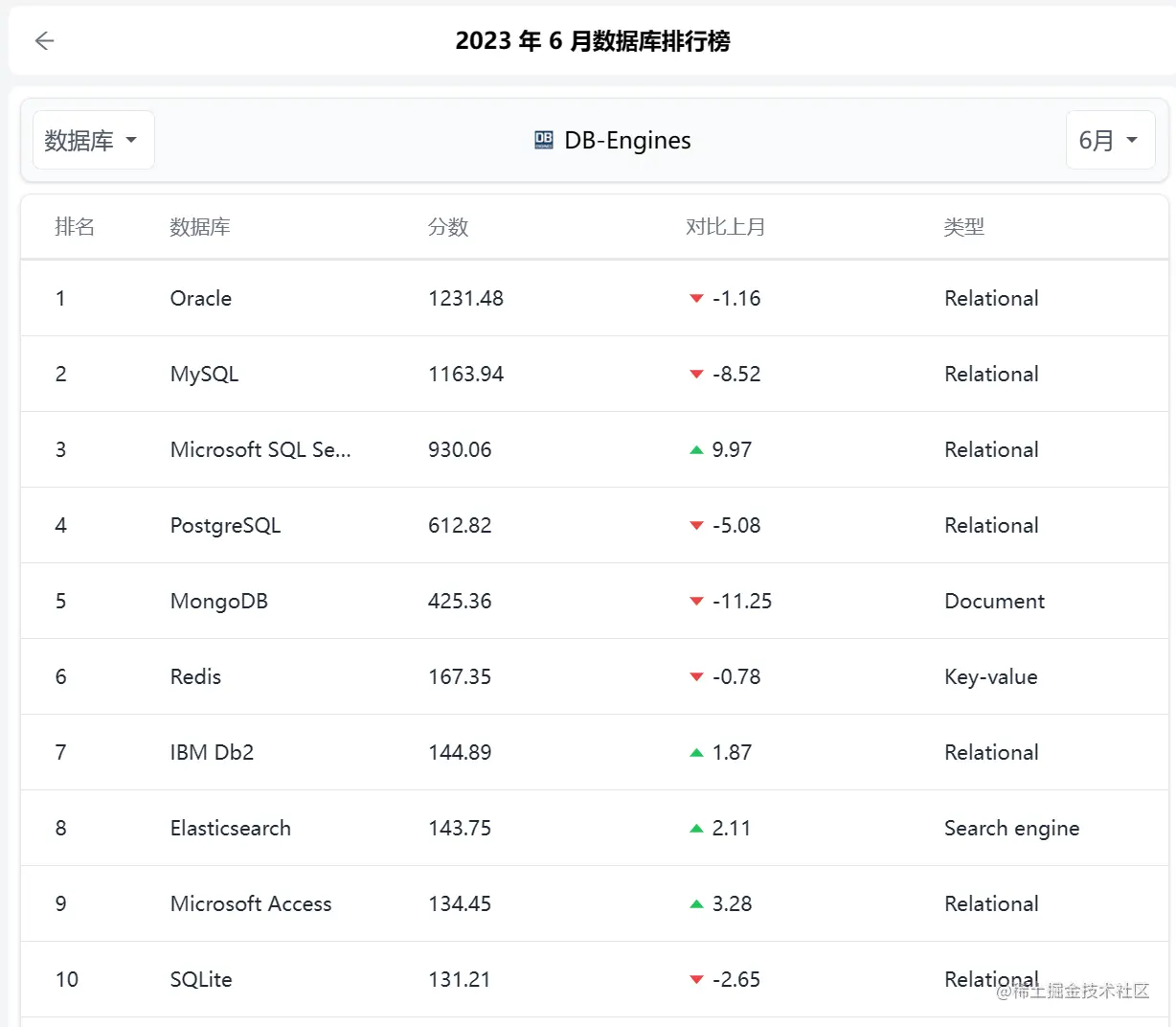The height and width of the screenshot is (1027, 1176).
Task: Click the 对比上月 column header
Action: point(725,227)
